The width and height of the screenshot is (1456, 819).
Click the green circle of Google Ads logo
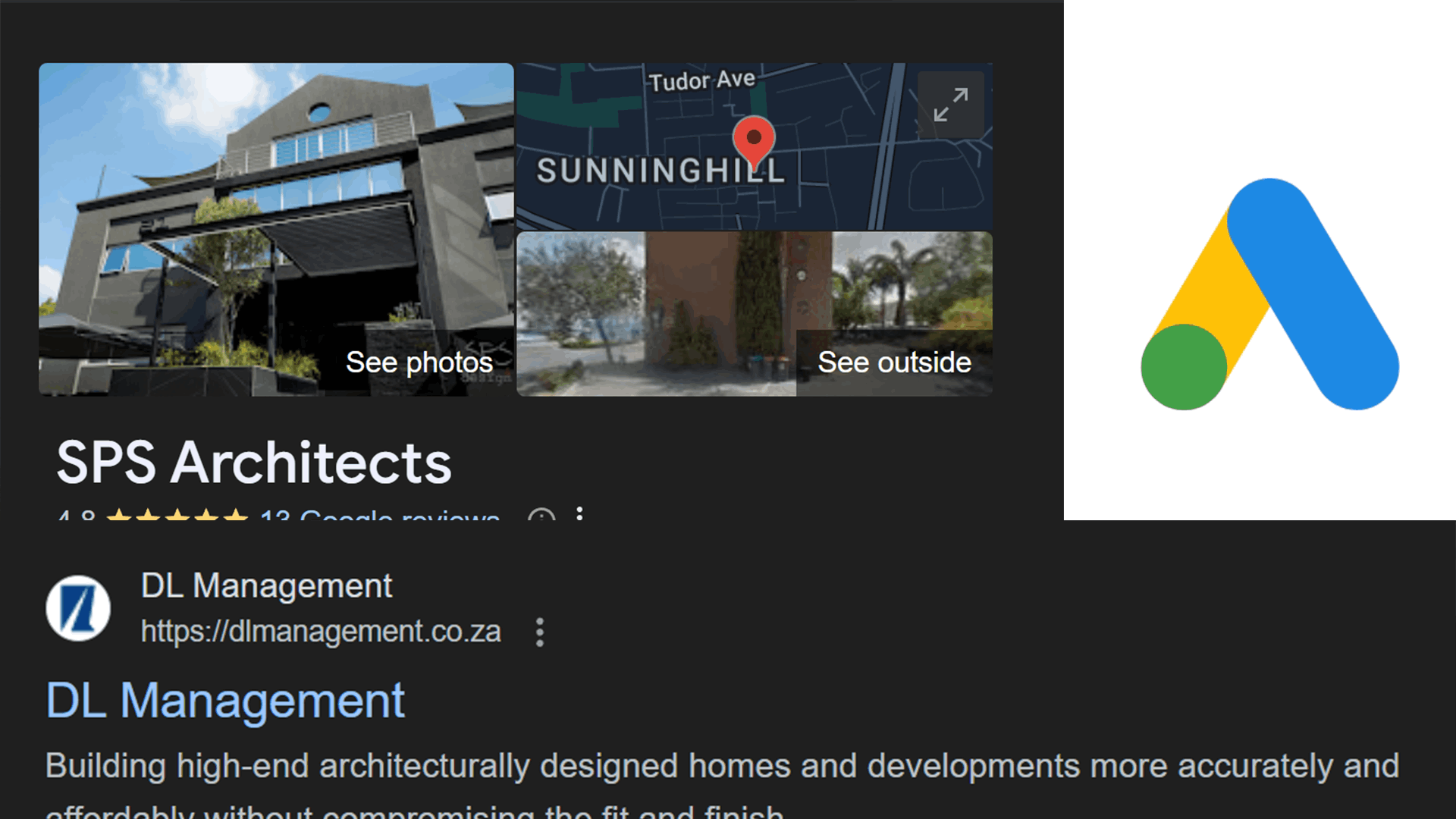1184,367
